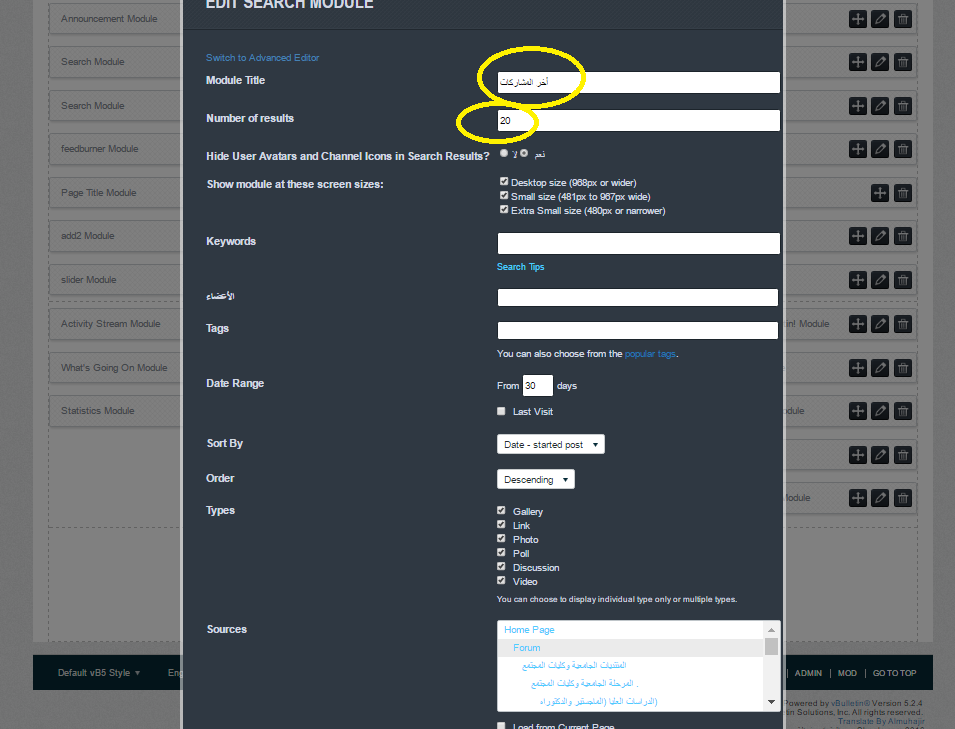Toggle Desktop size checkbox
The image size is (955, 729).
(x=504, y=181)
